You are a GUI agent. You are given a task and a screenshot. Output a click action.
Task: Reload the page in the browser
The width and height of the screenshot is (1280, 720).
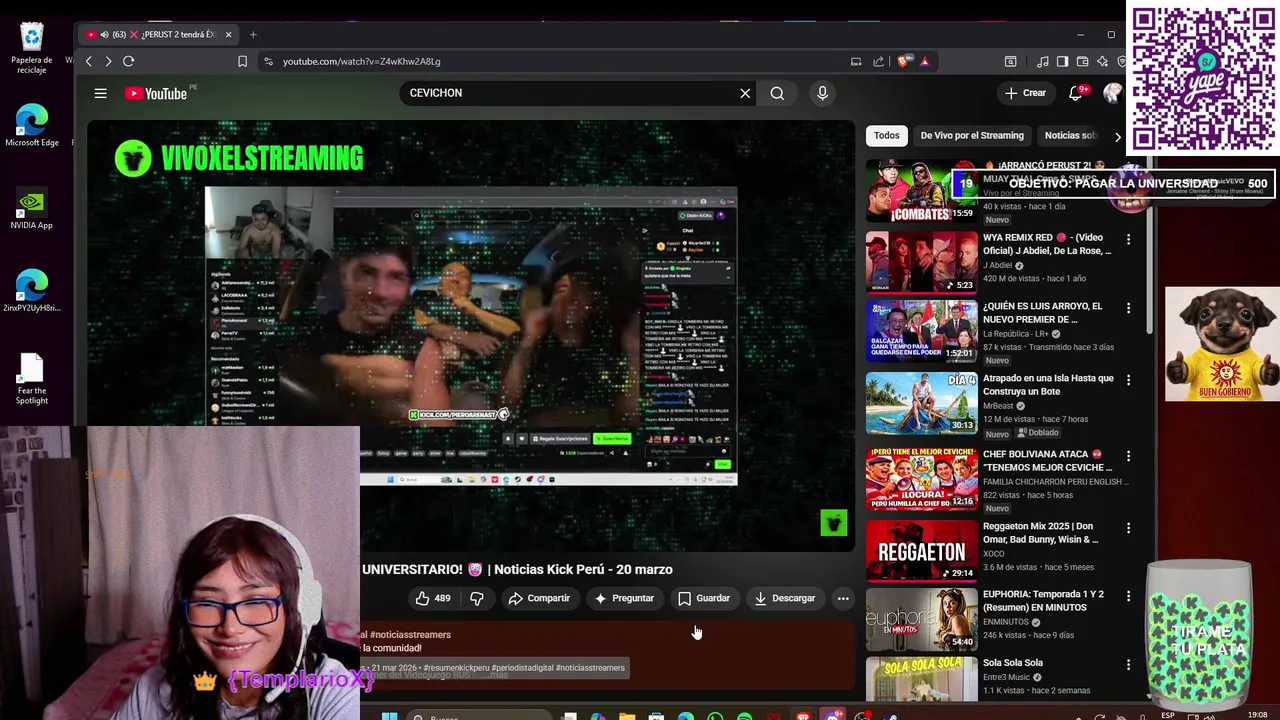pyautogui.click(x=128, y=61)
